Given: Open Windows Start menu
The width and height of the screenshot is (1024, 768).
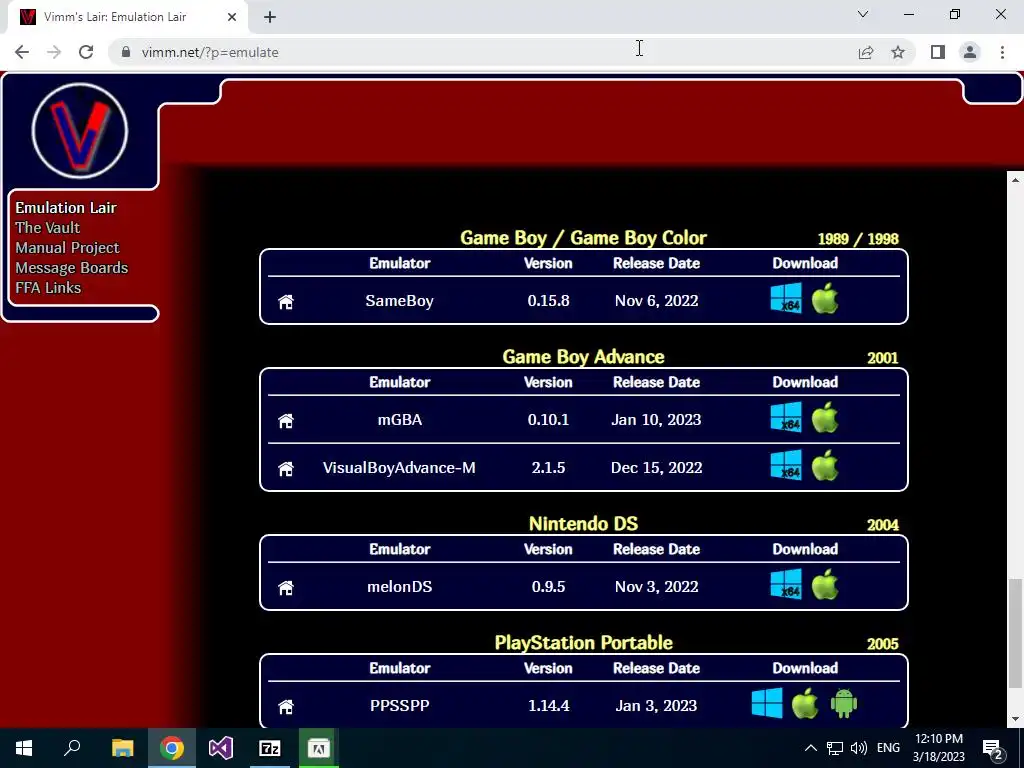Looking at the screenshot, I should [x=24, y=748].
